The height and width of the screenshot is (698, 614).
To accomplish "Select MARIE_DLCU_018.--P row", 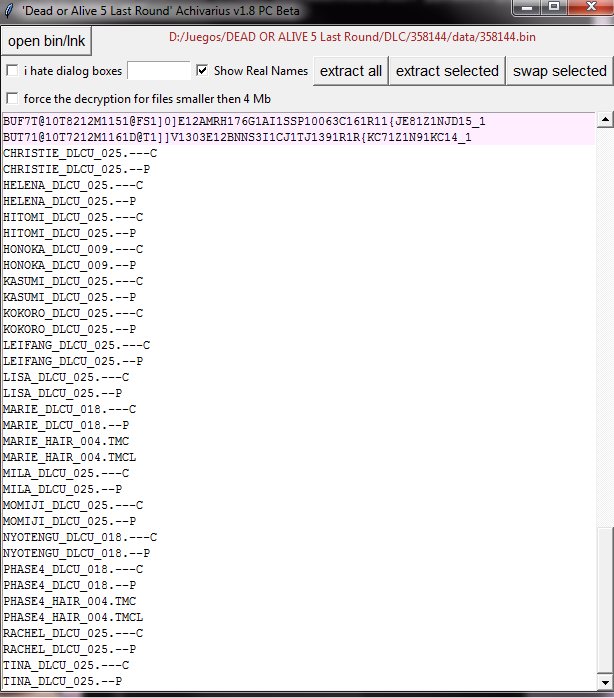I will 298,426.
